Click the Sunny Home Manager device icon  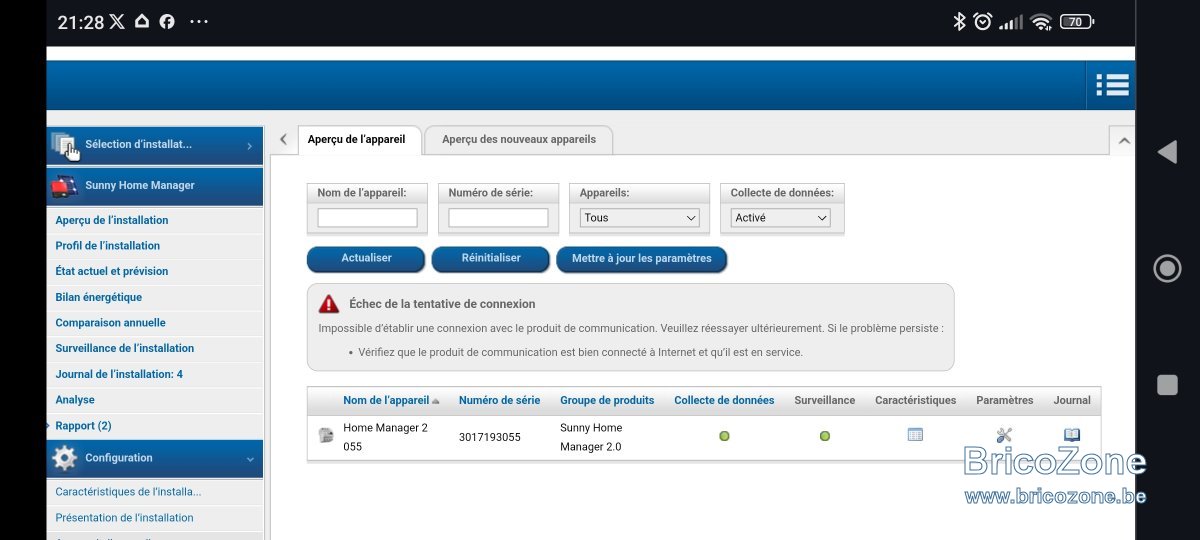coord(64,186)
